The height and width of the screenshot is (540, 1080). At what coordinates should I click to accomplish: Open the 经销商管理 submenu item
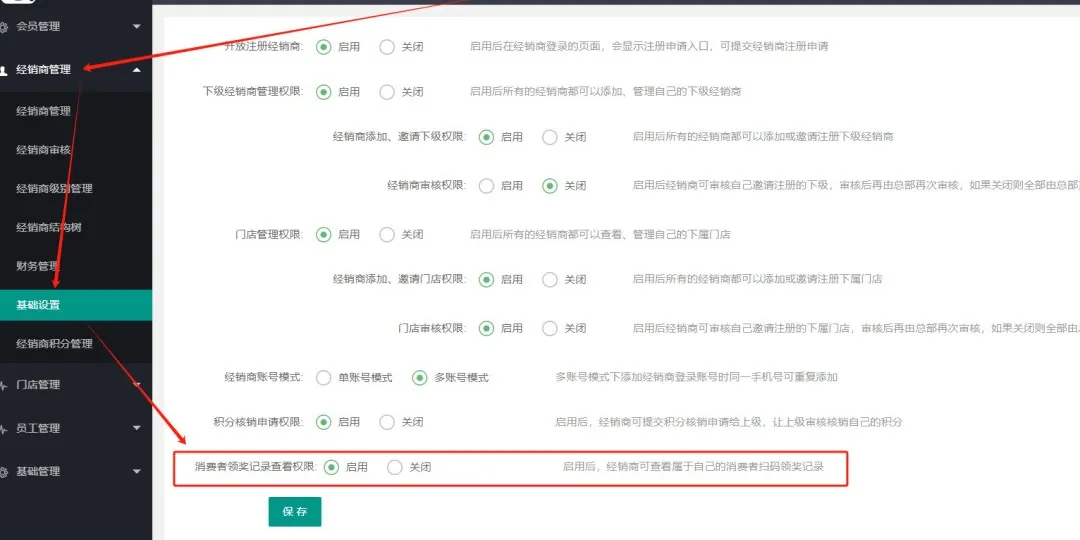point(76,111)
